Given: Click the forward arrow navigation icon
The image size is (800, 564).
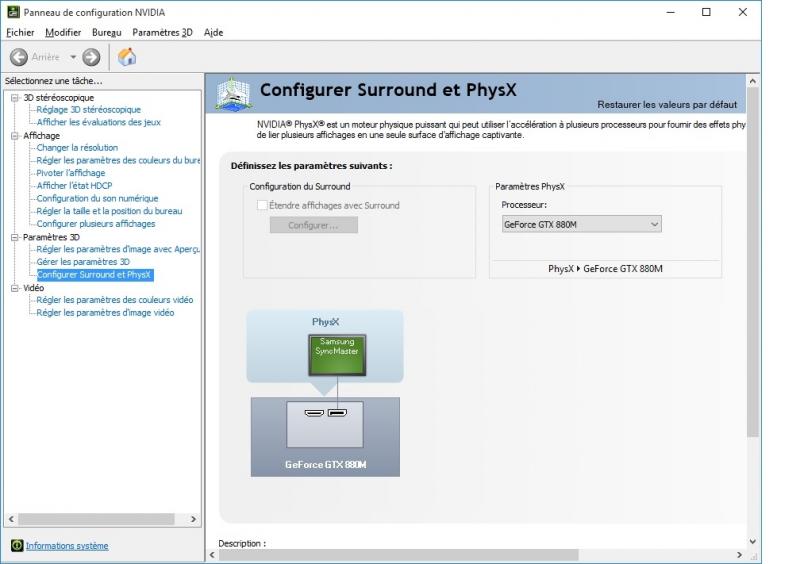Looking at the screenshot, I should click(91, 57).
